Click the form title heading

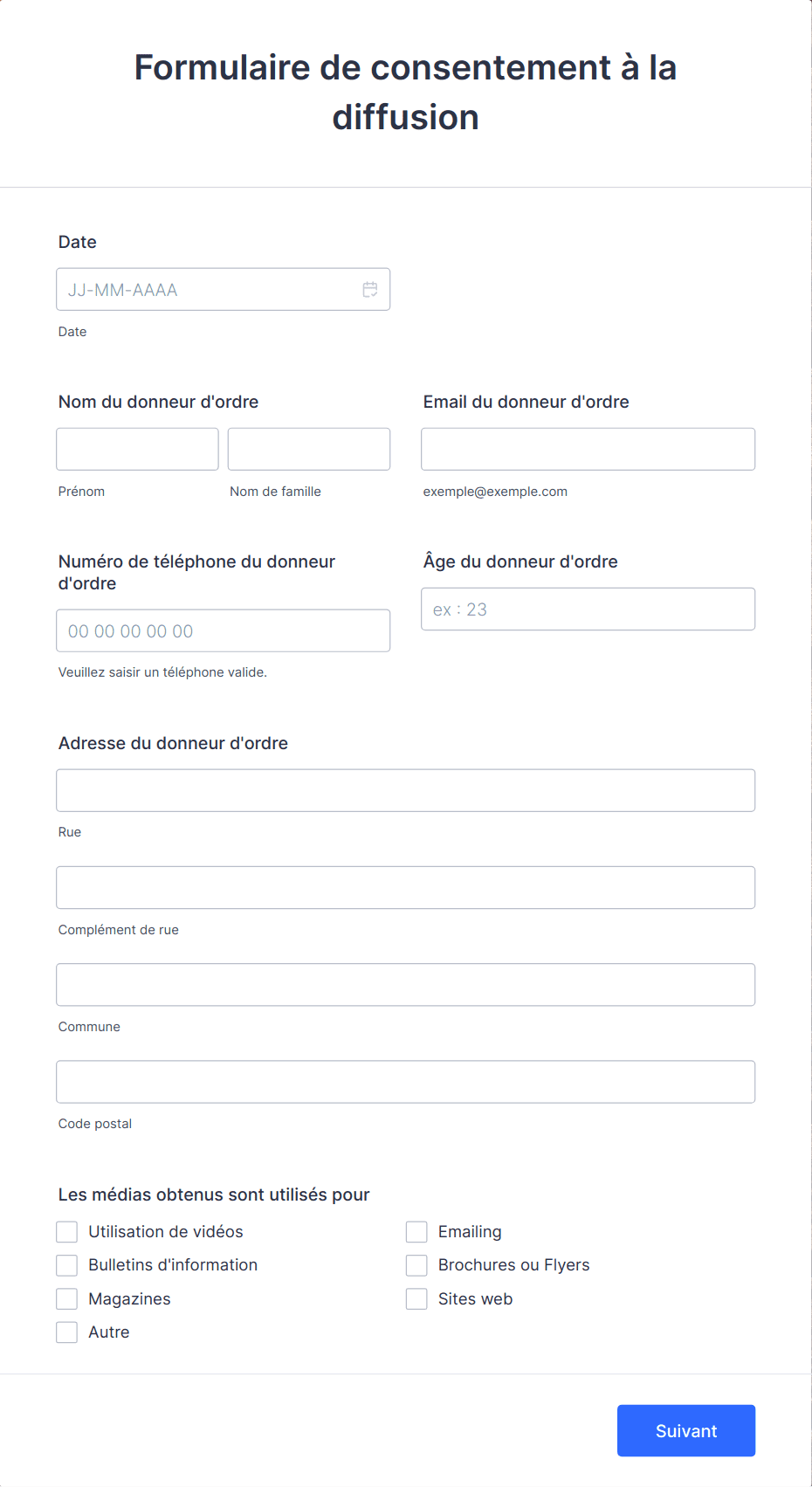click(406, 92)
